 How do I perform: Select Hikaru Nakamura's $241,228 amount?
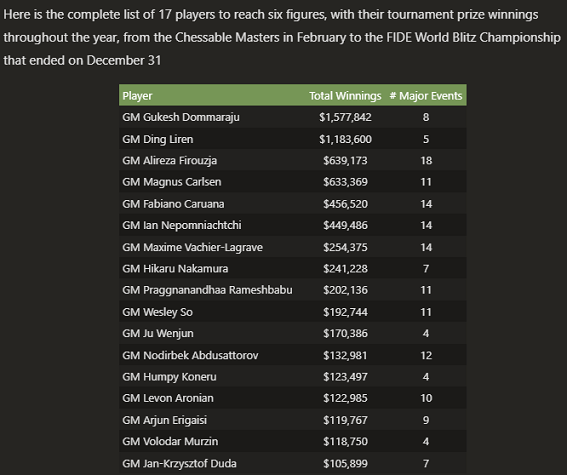(345, 269)
